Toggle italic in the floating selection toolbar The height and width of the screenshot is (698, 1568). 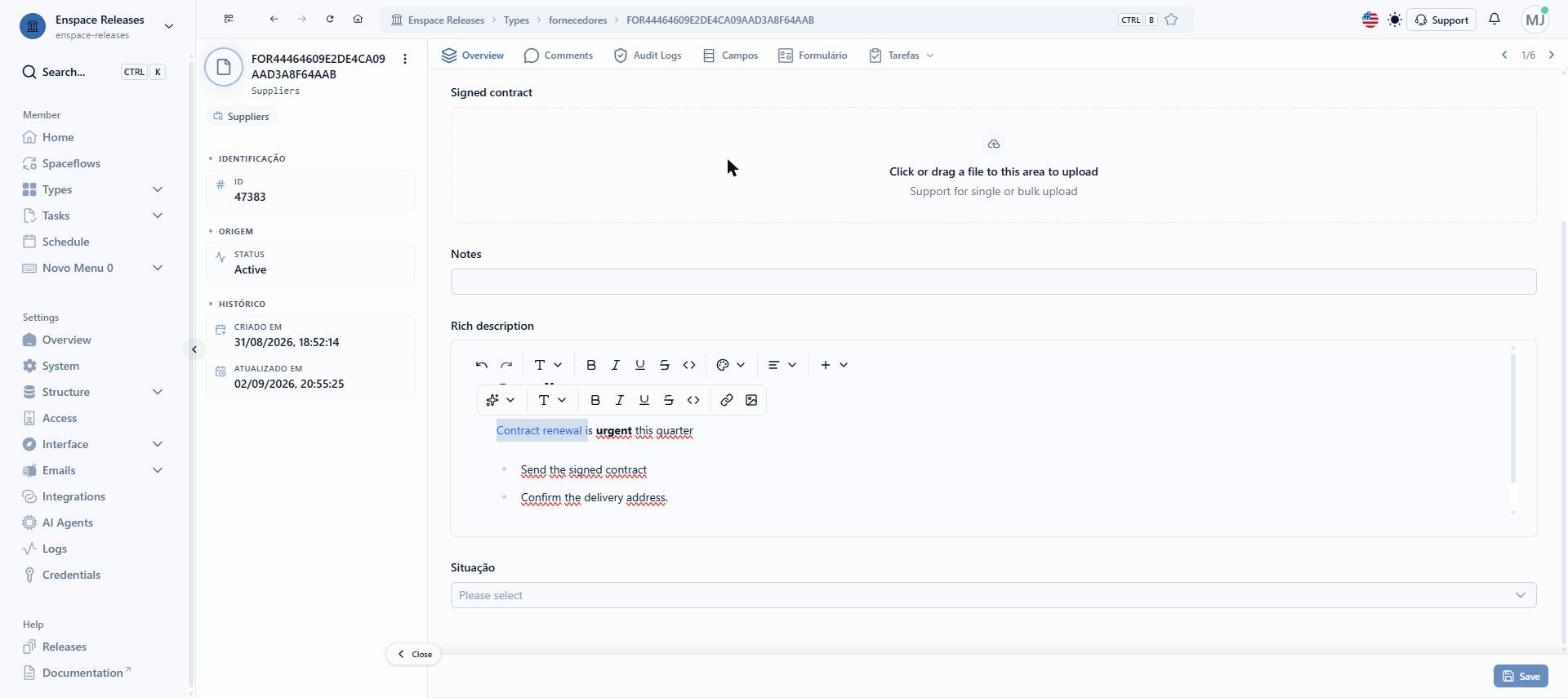(x=619, y=400)
